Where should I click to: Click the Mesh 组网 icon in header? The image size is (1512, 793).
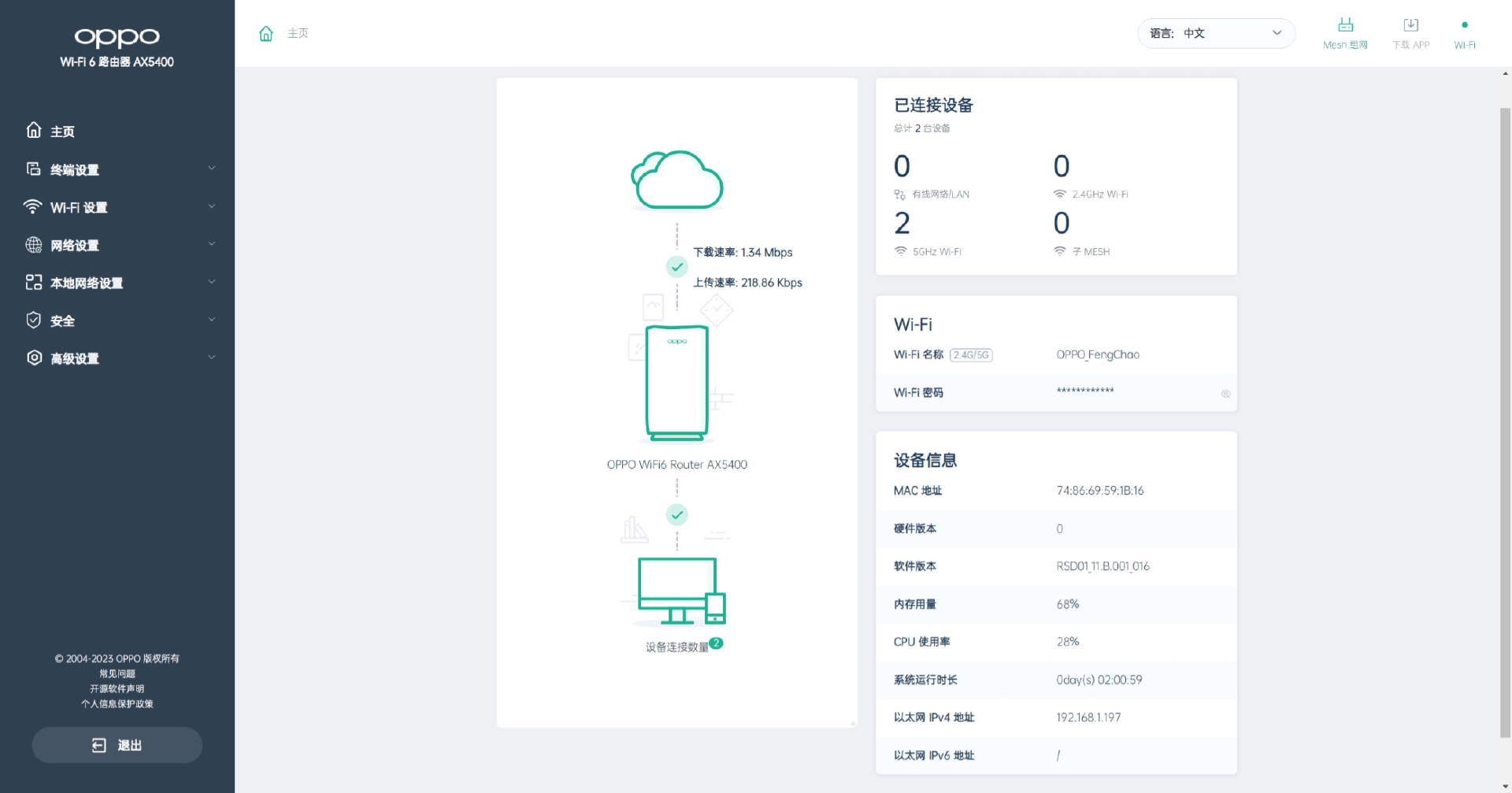[1345, 26]
